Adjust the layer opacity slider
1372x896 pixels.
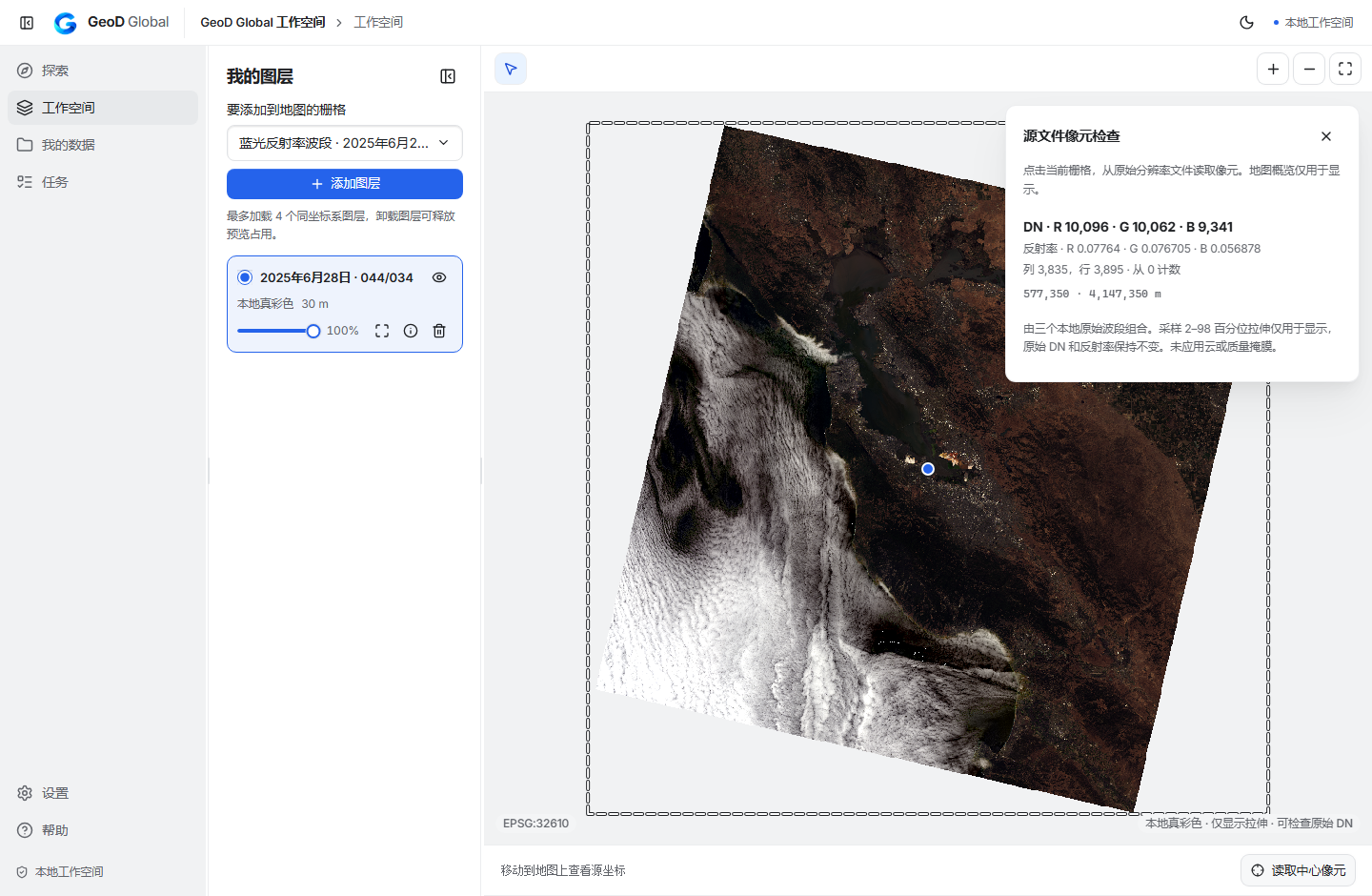pos(278,331)
